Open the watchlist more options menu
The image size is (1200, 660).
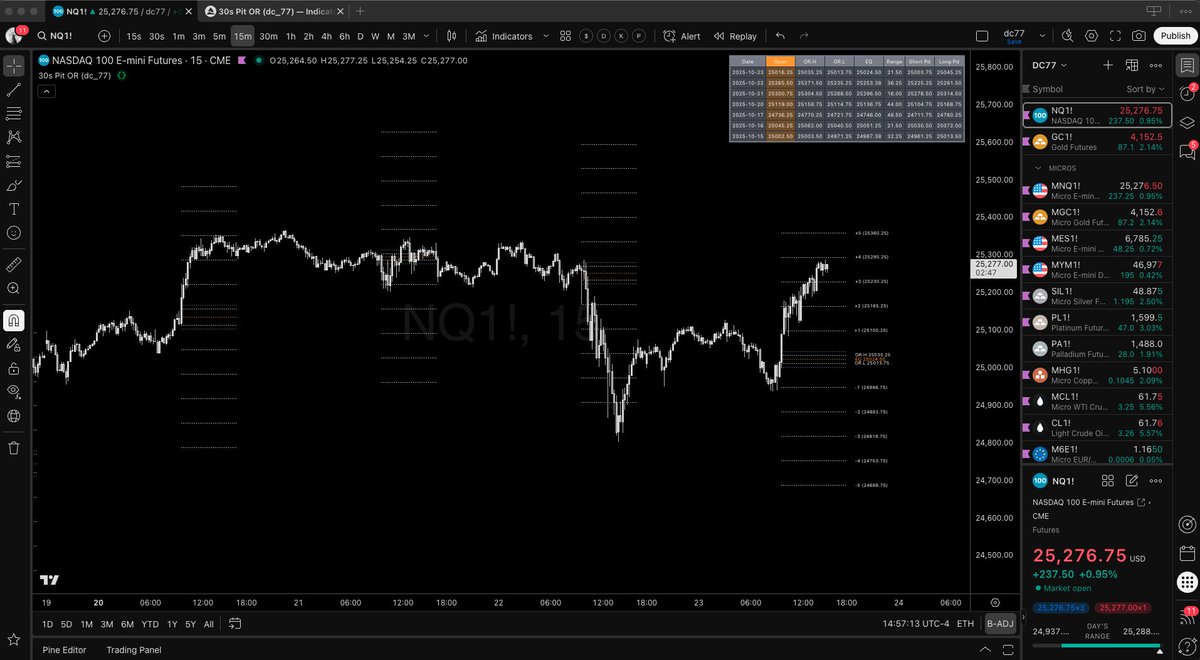(x=1156, y=65)
